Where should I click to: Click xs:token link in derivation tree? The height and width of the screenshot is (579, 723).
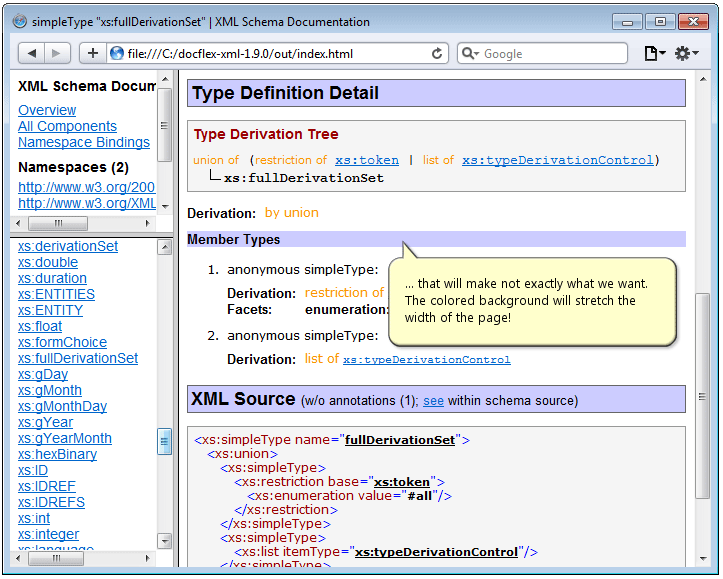click(x=366, y=160)
